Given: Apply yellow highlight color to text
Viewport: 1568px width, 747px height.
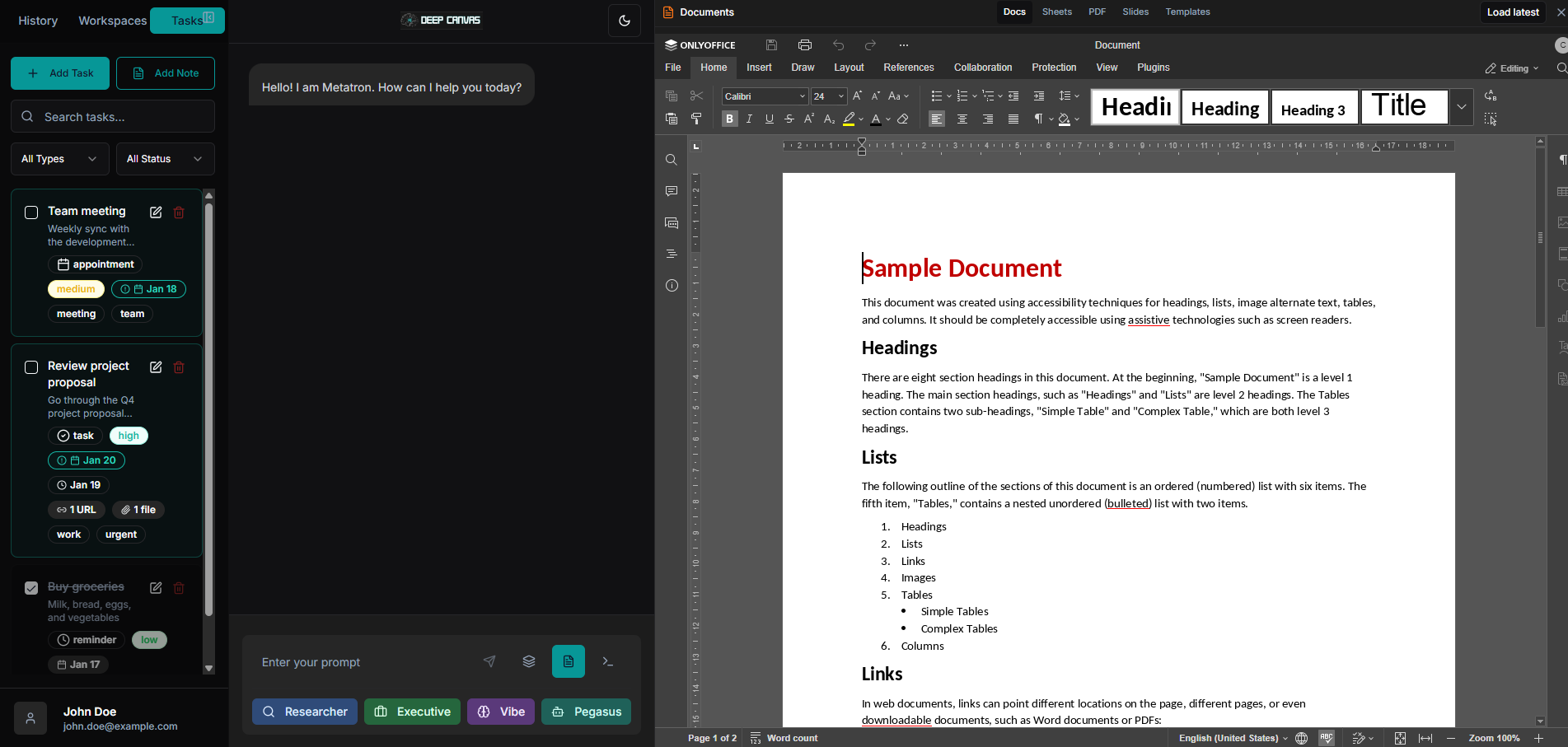Looking at the screenshot, I should (x=849, y=119).
